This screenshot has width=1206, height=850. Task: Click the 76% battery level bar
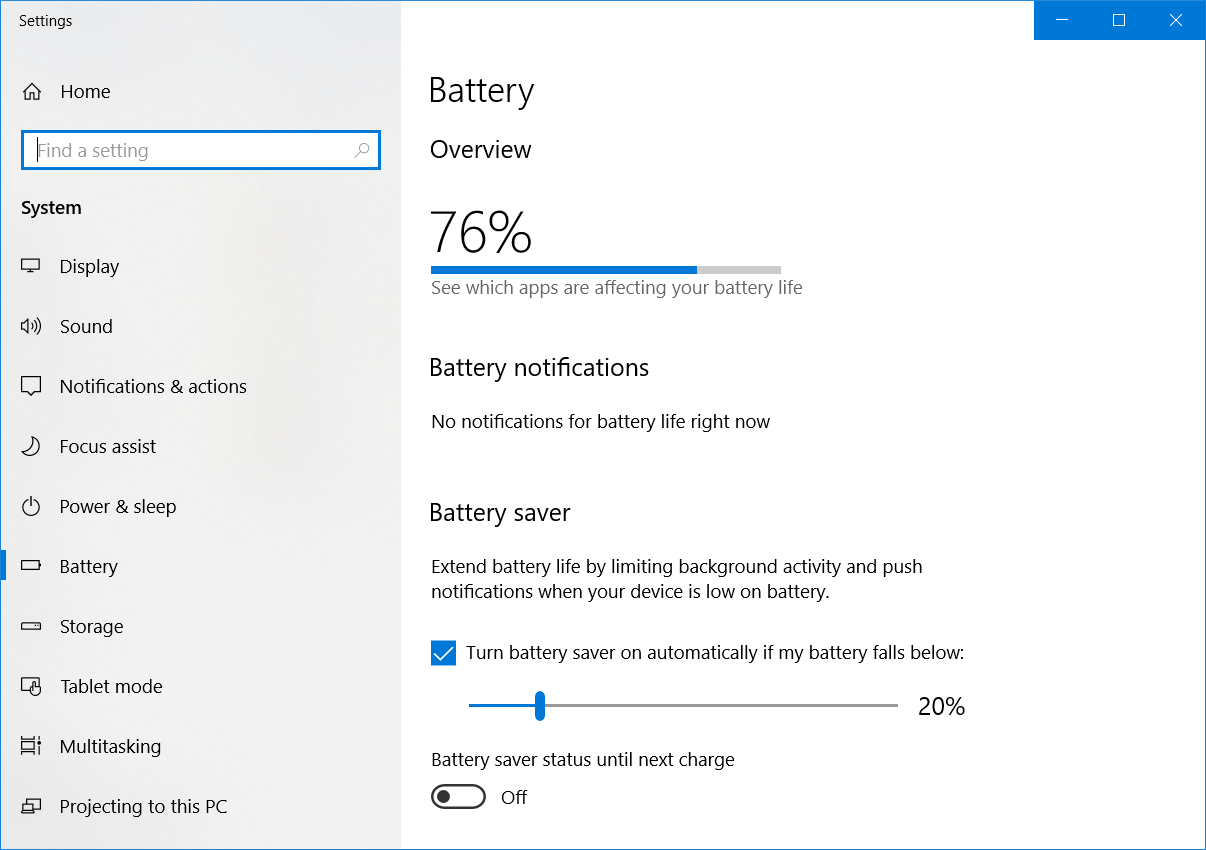tap(605, 270)
